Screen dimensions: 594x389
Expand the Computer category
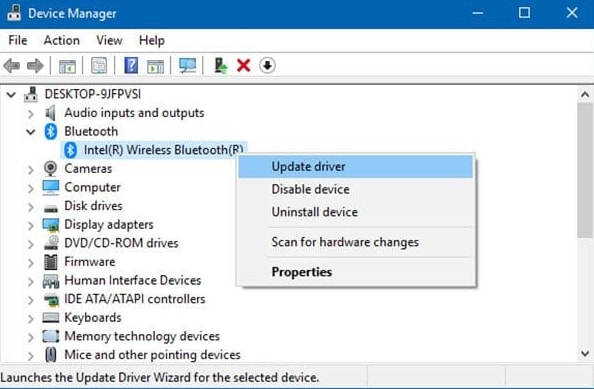[31, 188]
